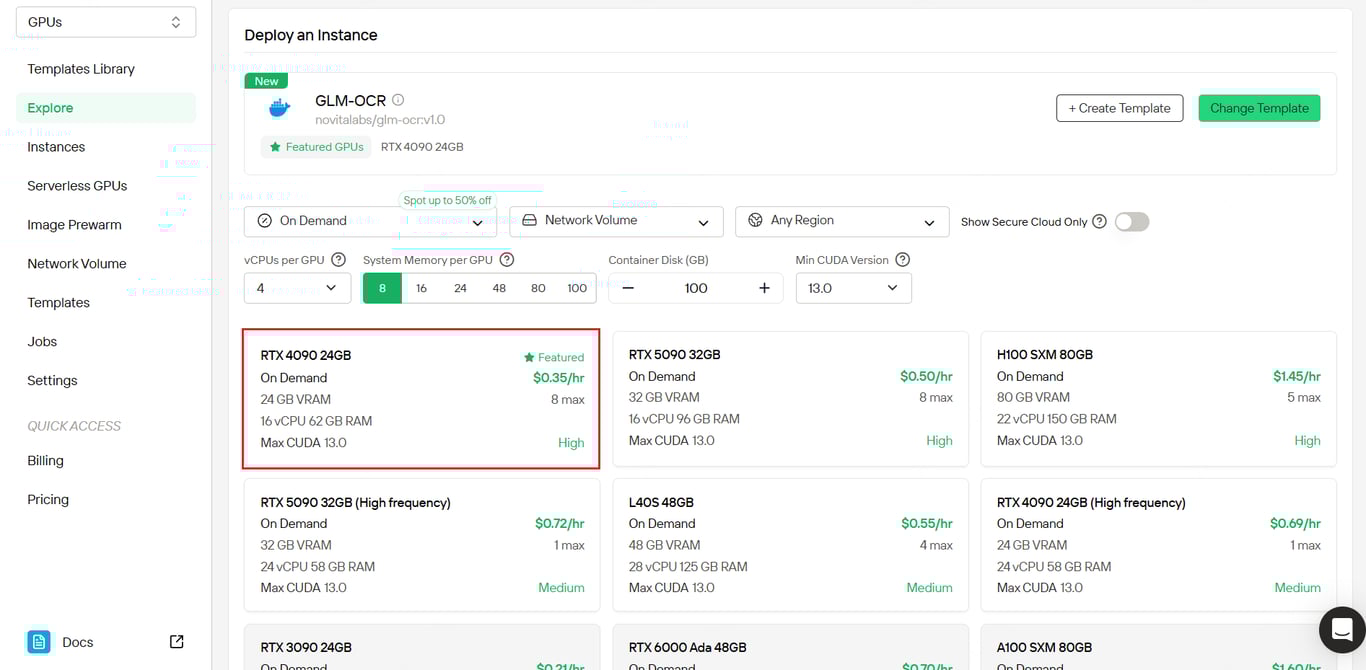Viewport: 1366px width, 670px height.
Task: Click the Spot up to 50% off badge
Action: pyautogui.click(x=447, y=200)
